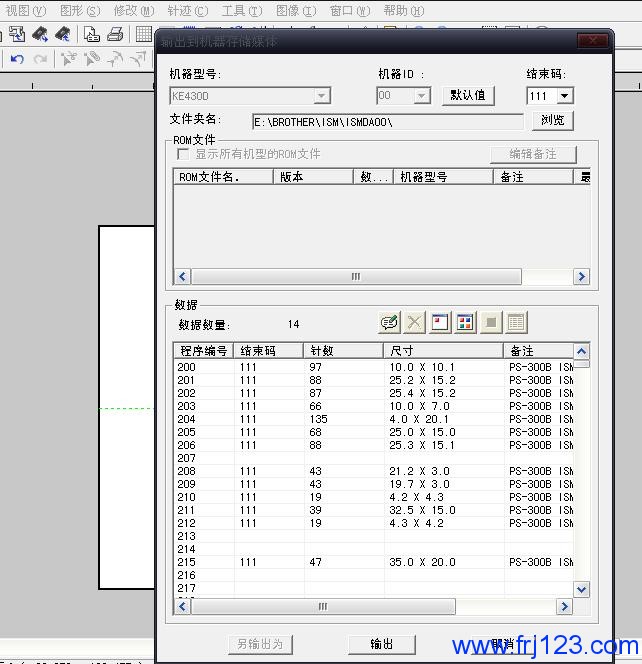This screenshot has width=642, height=664.
Task: Open the 修改(M) menu
Action: coord(133,11)
